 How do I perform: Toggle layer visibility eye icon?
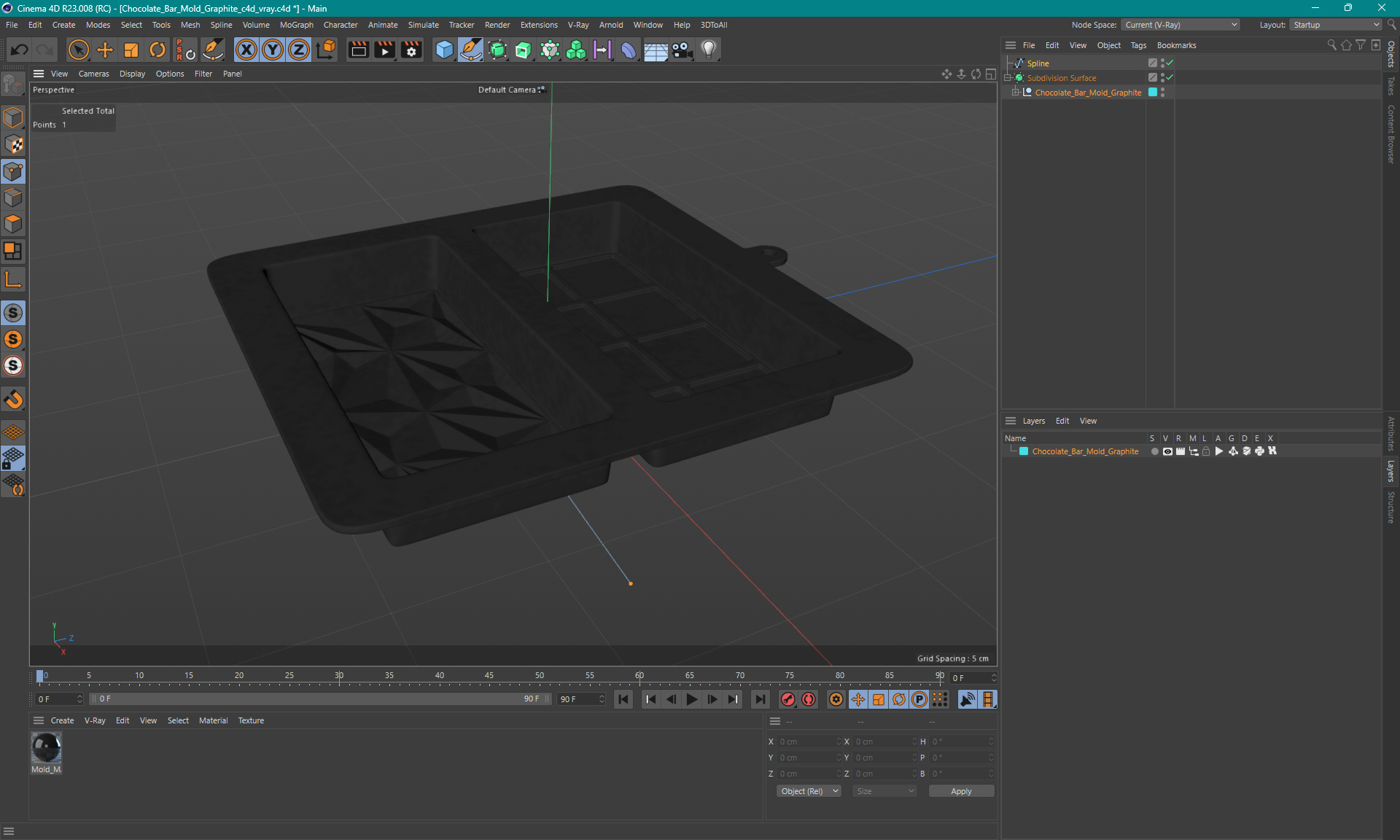[1167, 451]
